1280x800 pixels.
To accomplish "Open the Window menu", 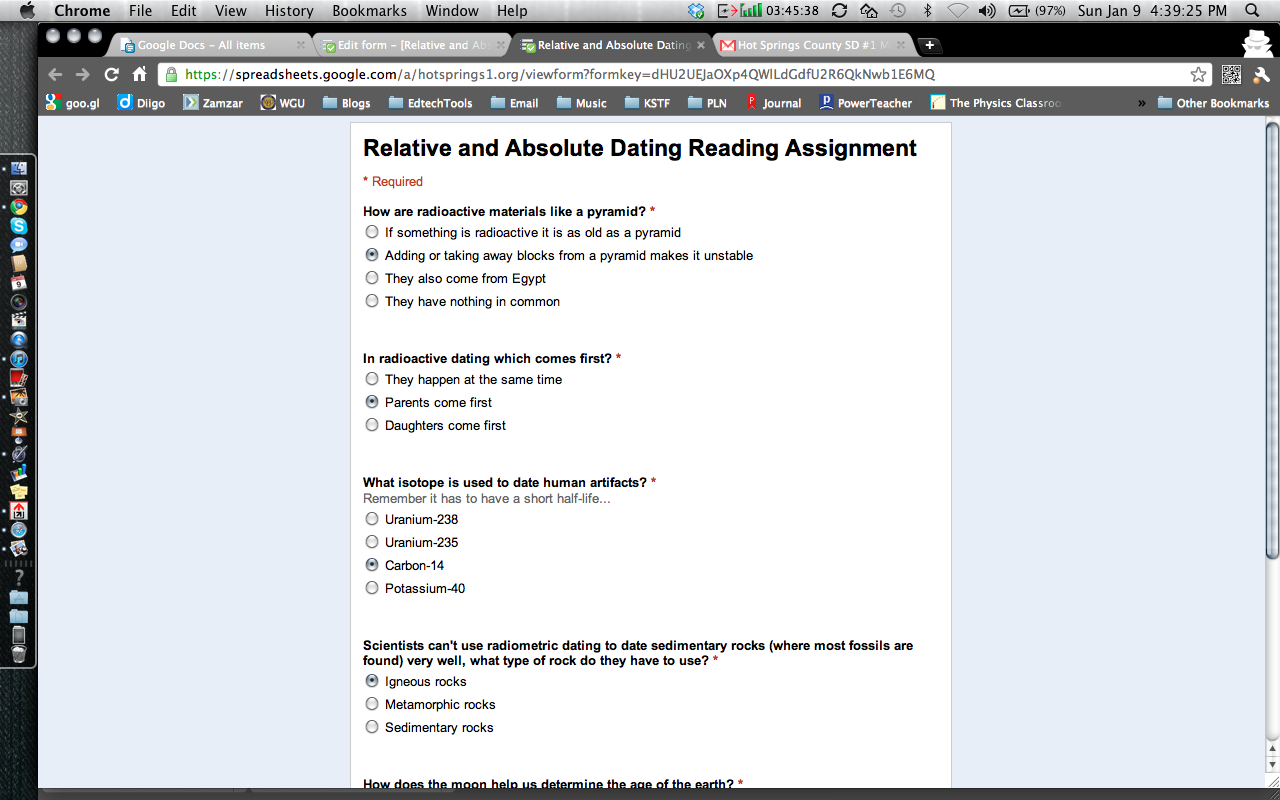I will [x=452, y=11].
